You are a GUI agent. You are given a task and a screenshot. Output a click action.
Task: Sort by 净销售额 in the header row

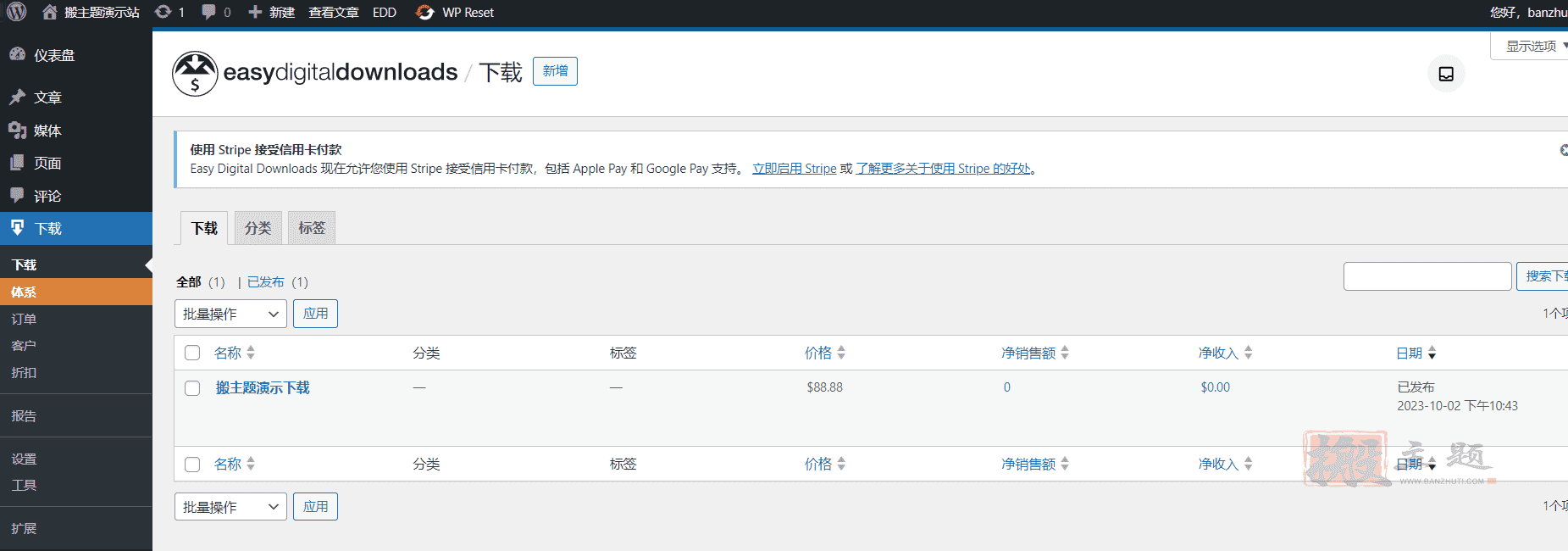pos(1035,353)
